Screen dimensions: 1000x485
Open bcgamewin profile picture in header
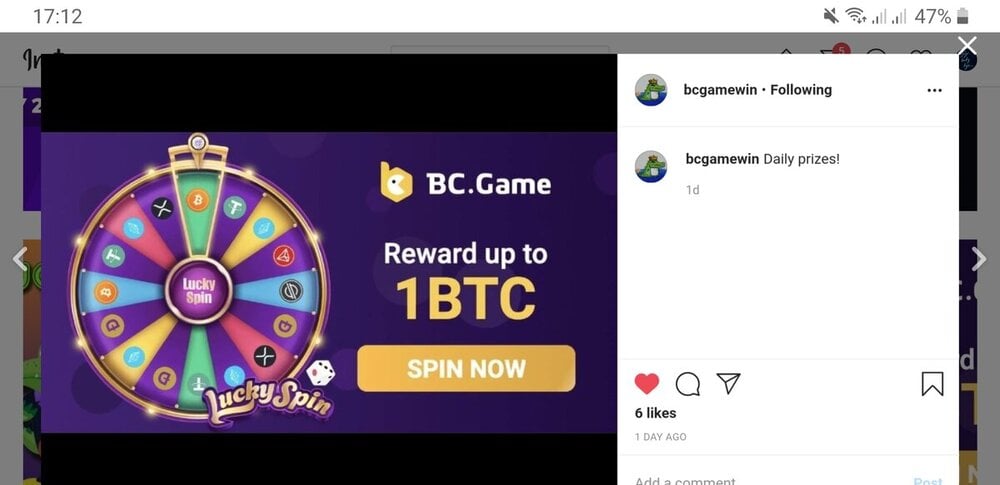[x=651, y=90]
